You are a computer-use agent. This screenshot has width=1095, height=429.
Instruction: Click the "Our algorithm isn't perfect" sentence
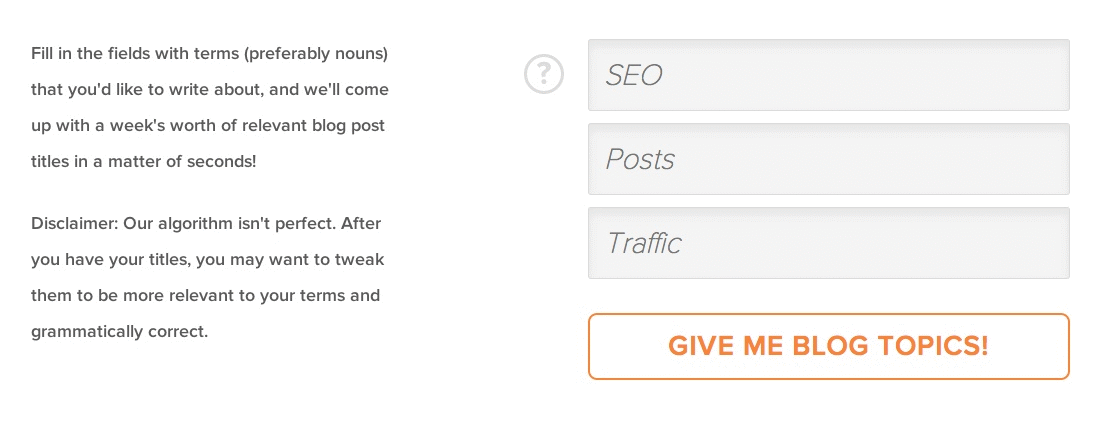point(229,224)
